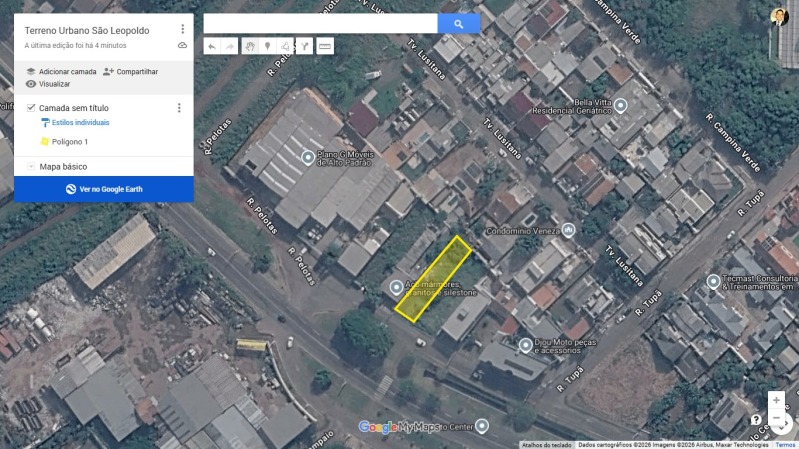Click the last edit time text
Image resolution: width=799 pixels, height=449 pixels.
point(75,45)
